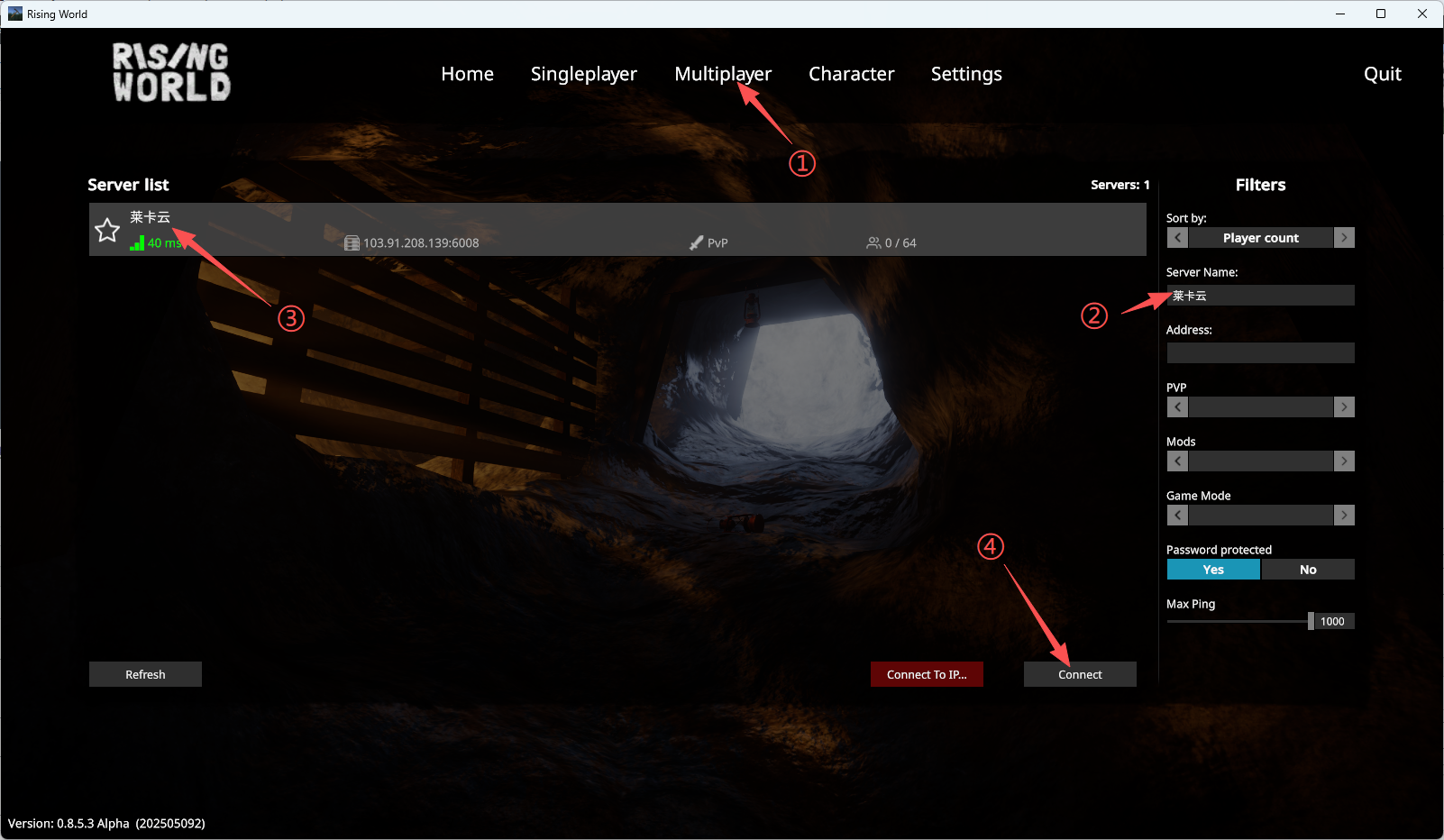Cycle Game Mode filter right
This screenshot has height=840, width=1444.
click(x=1344, y=516)
